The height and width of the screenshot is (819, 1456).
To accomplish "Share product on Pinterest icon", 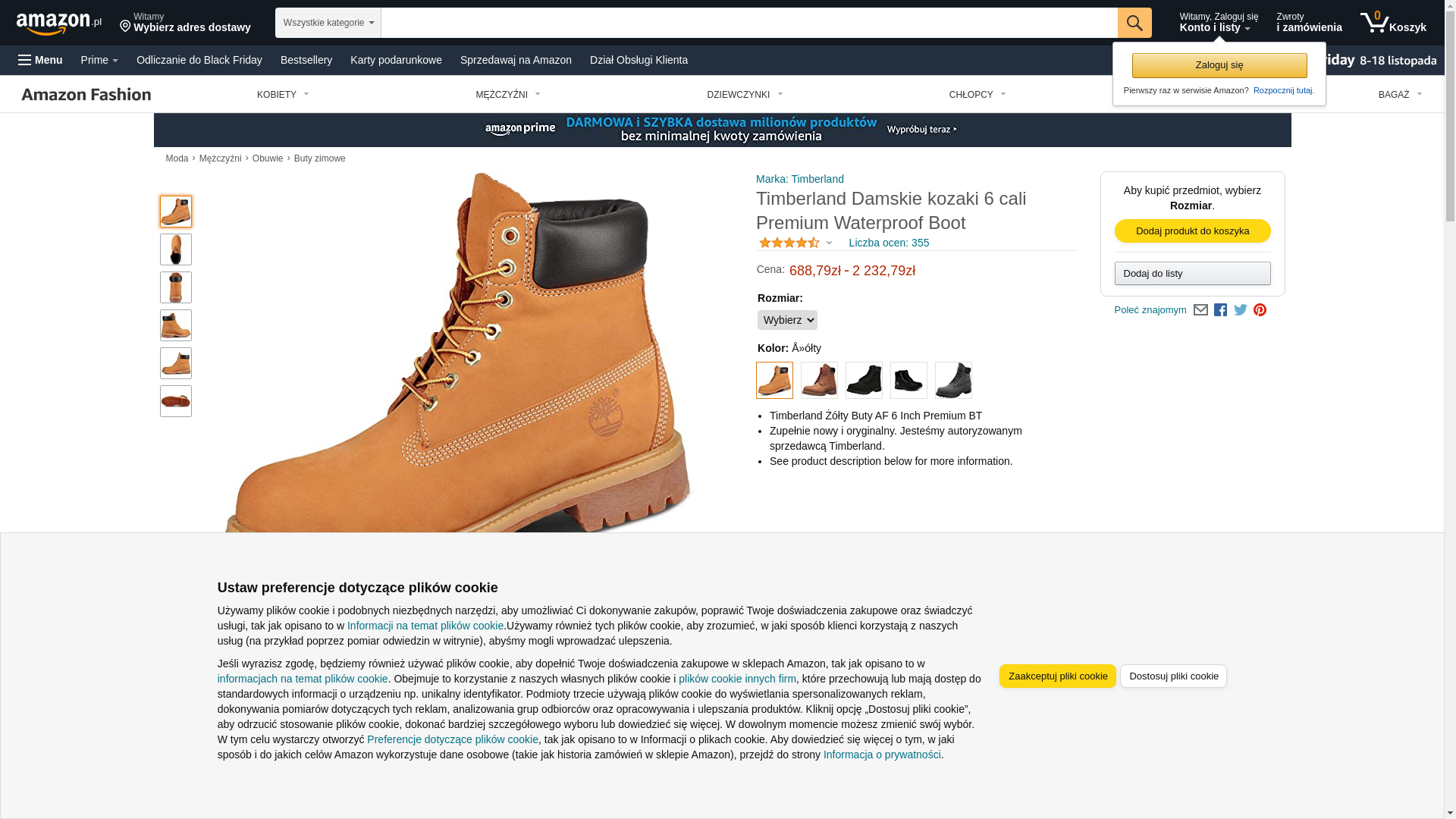I will [1260, 309].
